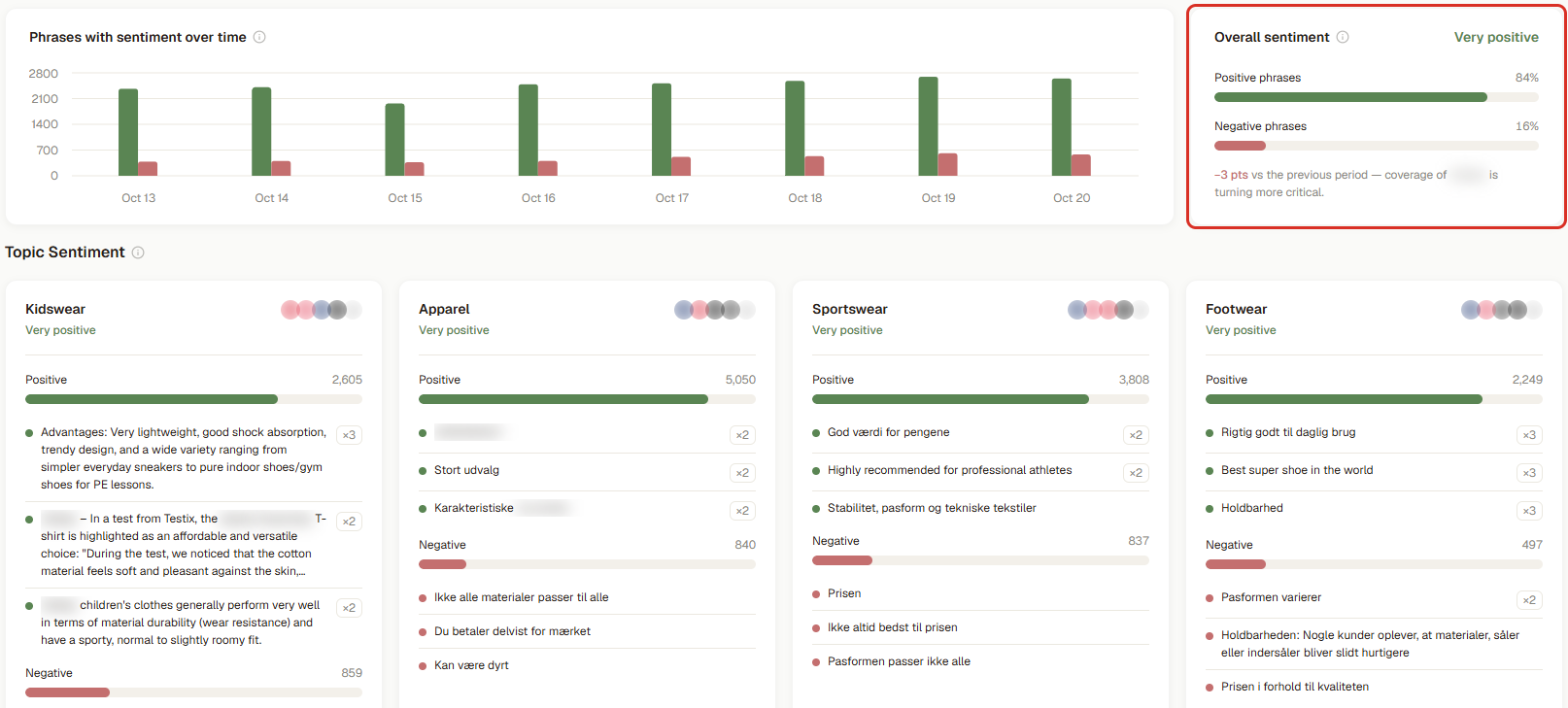The height and width of the screenshot is (708, 1568).
Task: Open the Sportswear card source avatars
Action: coord(1109,310)
